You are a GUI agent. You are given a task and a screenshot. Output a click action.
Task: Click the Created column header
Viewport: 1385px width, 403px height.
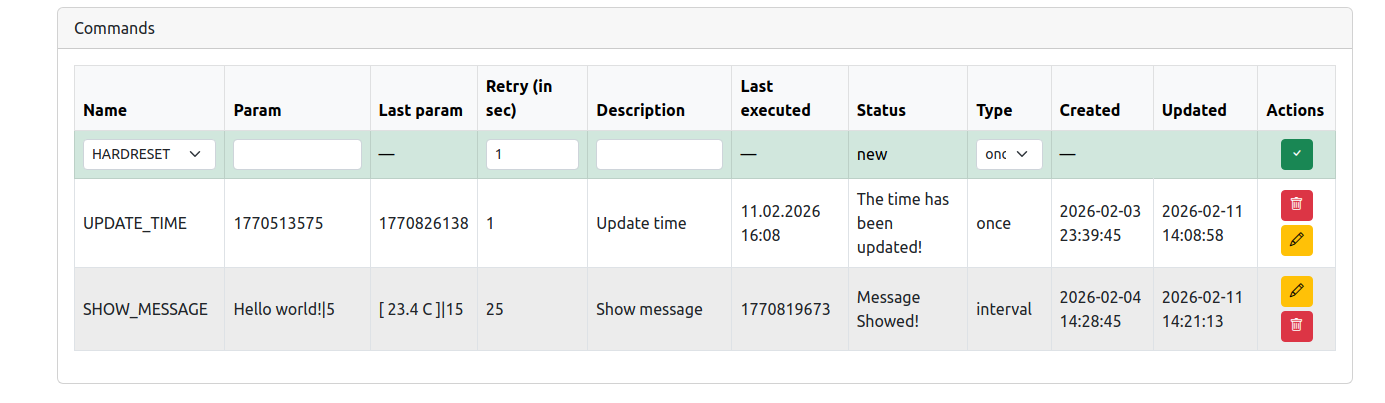point(1089,110)
